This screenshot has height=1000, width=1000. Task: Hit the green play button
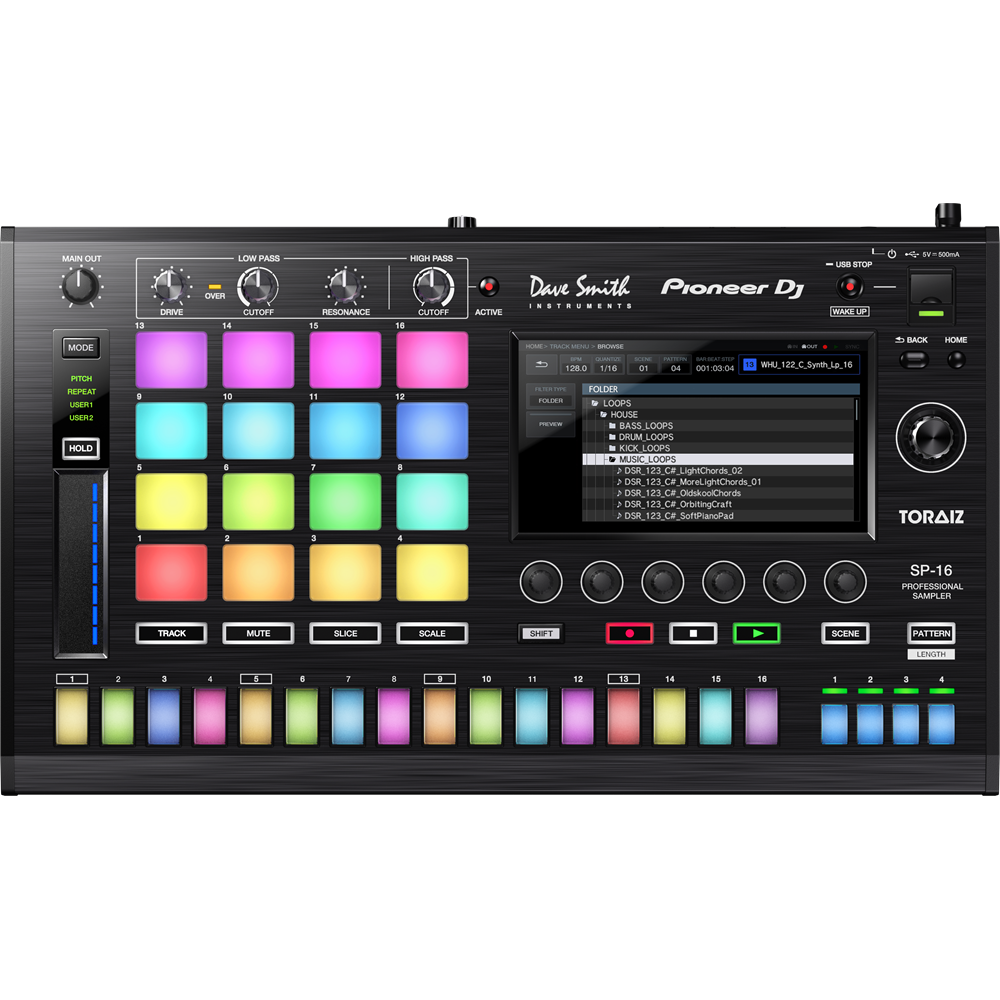pos(757,633)
